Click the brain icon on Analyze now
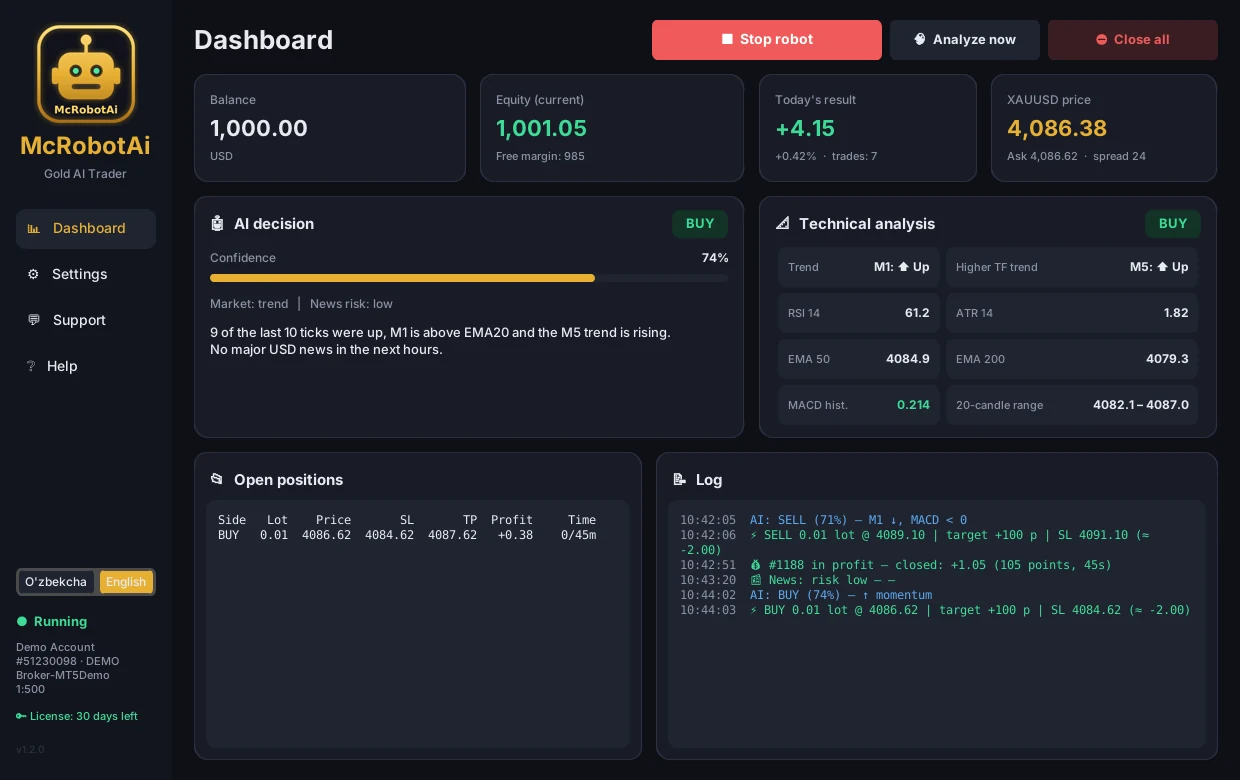1240x780 pixels. coord(920,39)
